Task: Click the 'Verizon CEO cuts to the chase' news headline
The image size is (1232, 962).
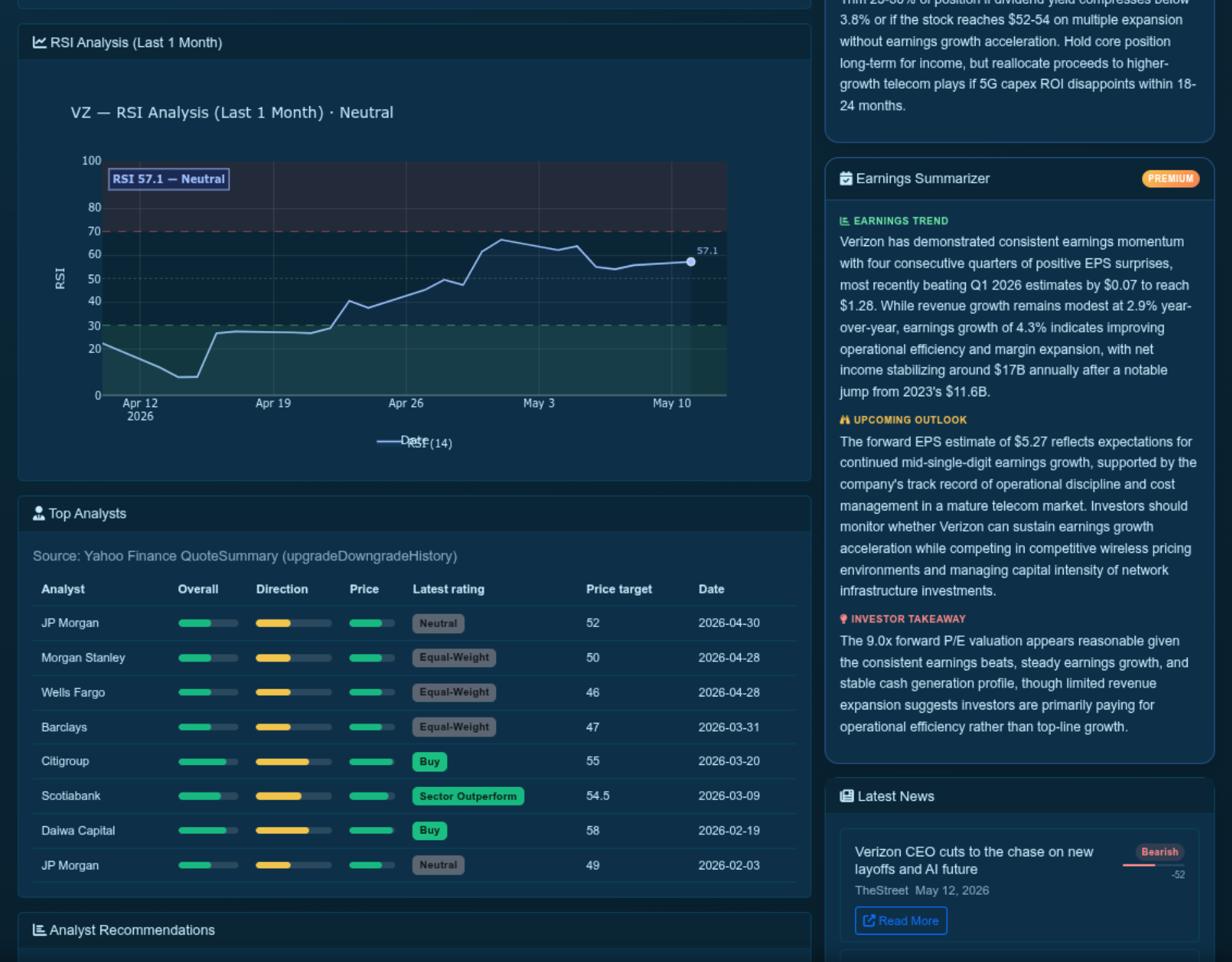Action: point(974,861)
